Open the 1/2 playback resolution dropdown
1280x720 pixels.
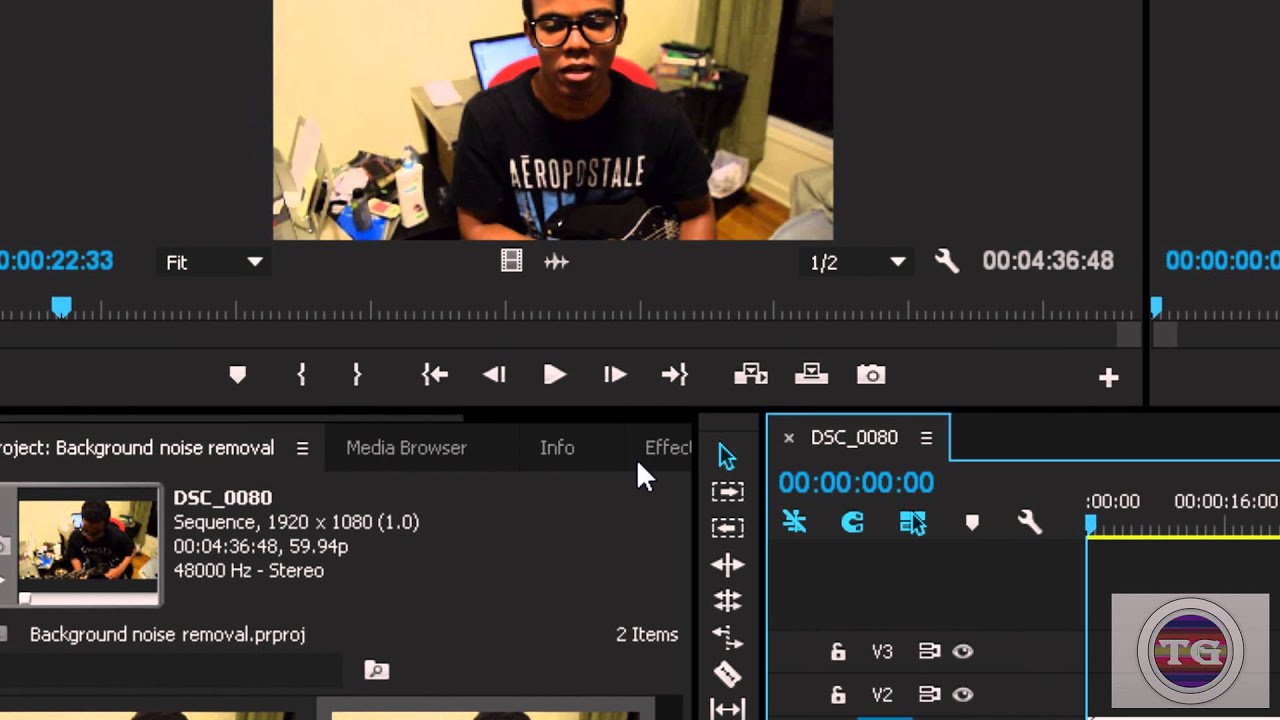click(858, 262)
